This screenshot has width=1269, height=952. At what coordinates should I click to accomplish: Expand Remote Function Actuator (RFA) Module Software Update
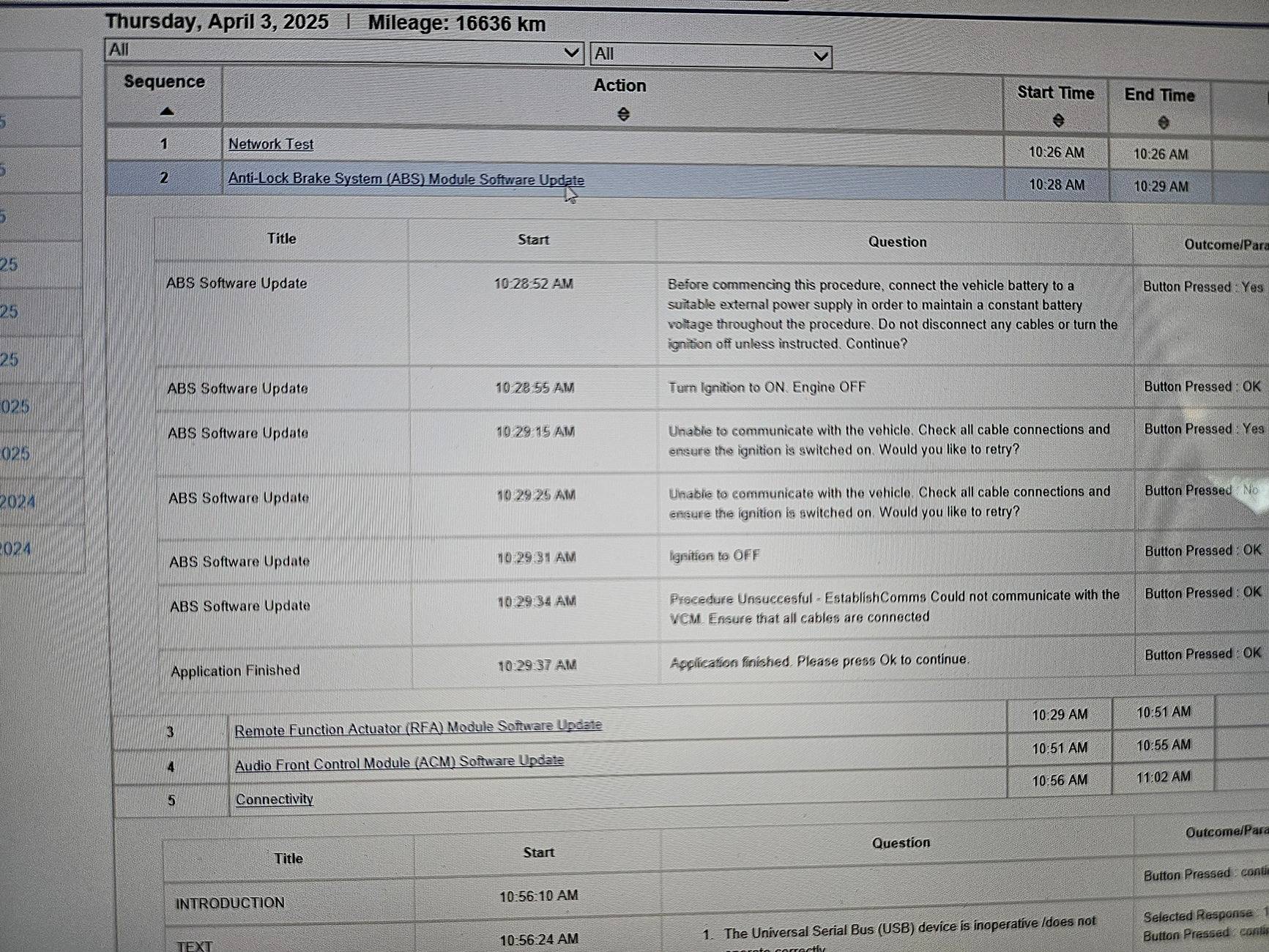pos(417,727)
